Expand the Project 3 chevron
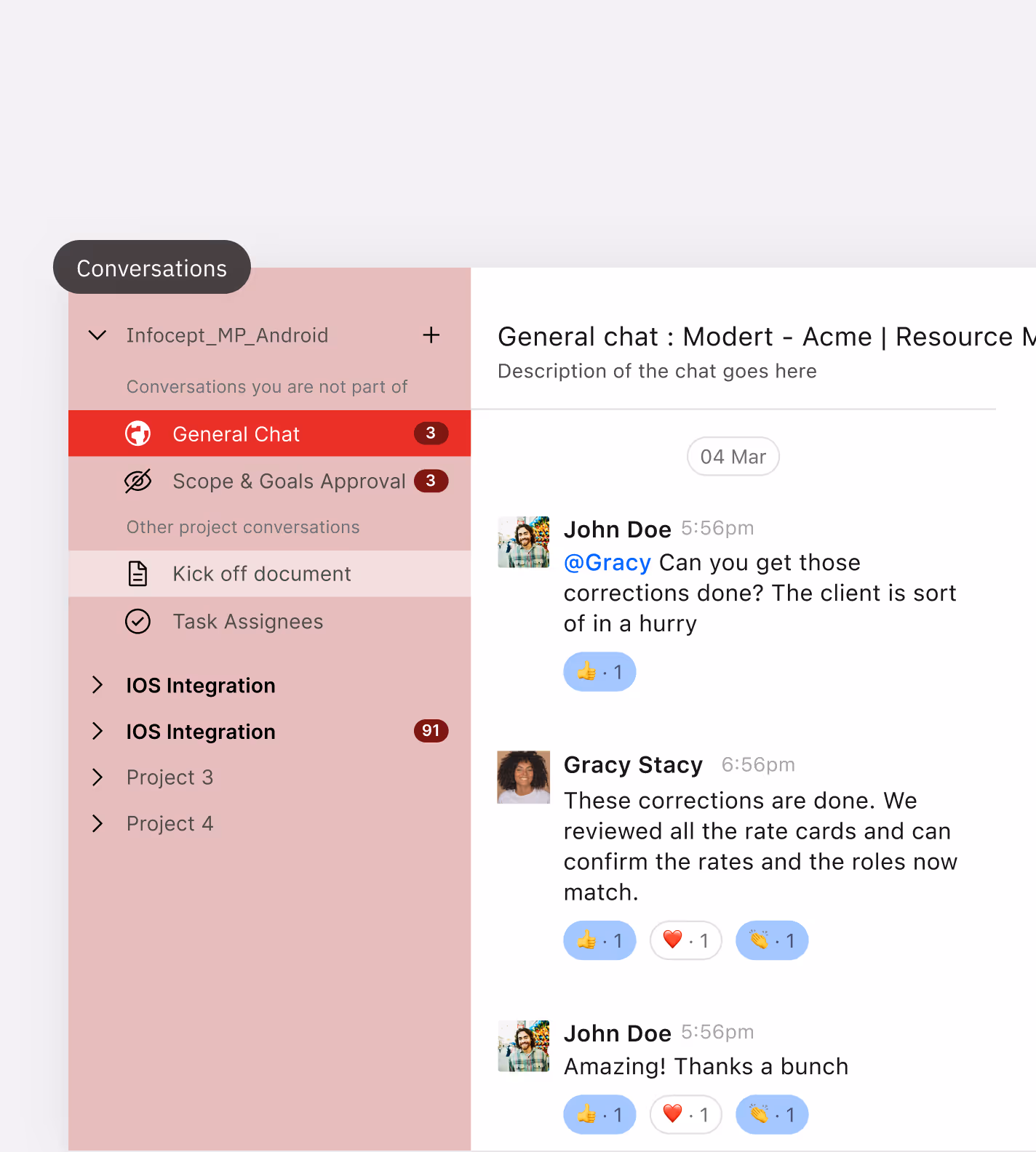Viewport: 1036px width, 1152px height. tap(97, 777)
